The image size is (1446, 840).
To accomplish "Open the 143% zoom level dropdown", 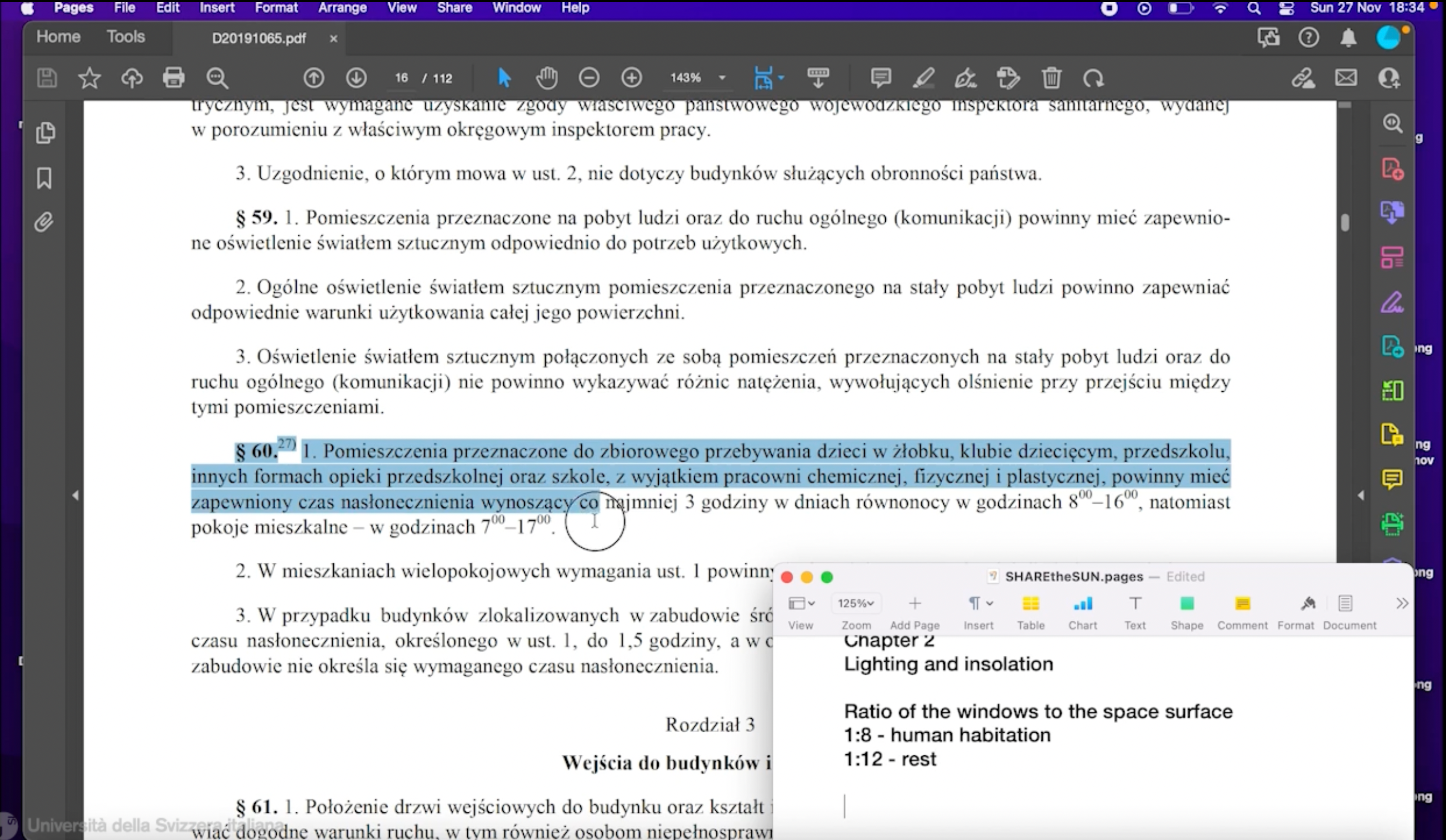I will pyautogui.click(x=722, y=77).
